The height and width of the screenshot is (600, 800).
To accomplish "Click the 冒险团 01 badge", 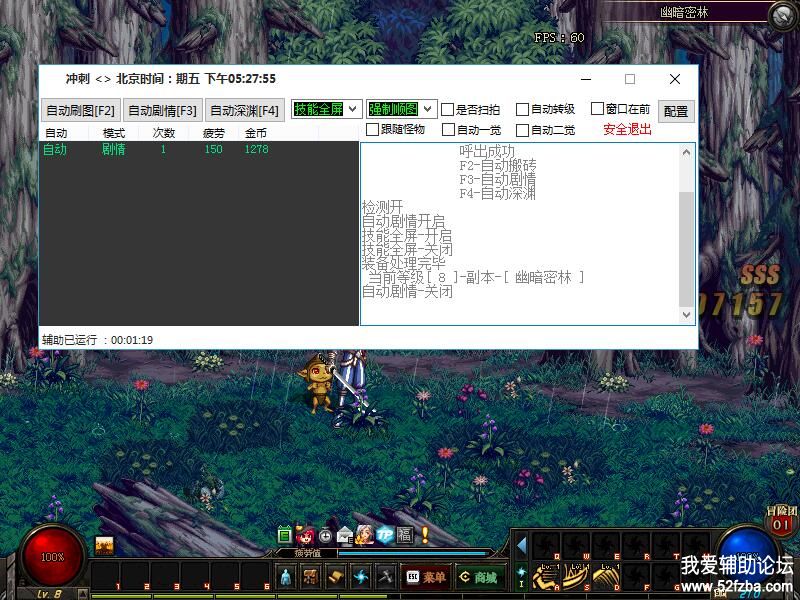I will [781, 520].
